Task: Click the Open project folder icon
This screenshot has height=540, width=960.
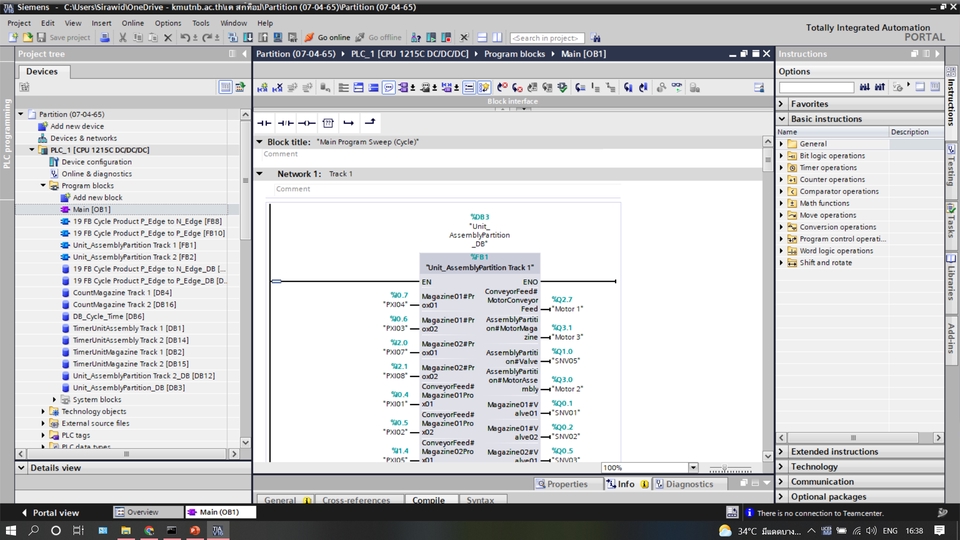Action: pyautogui.click(x=28, y=37)
